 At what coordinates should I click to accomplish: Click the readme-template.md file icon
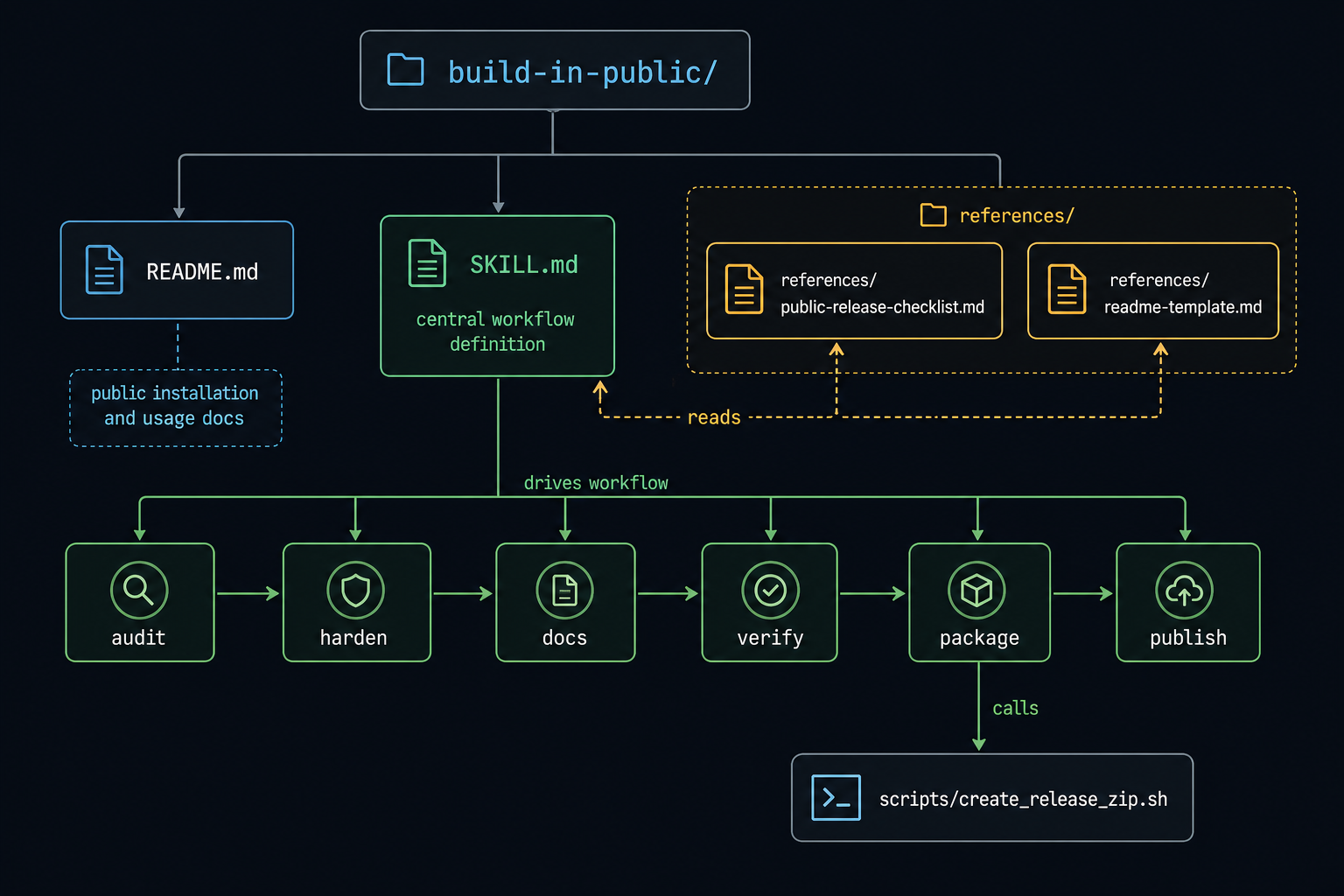[1067, 289]
